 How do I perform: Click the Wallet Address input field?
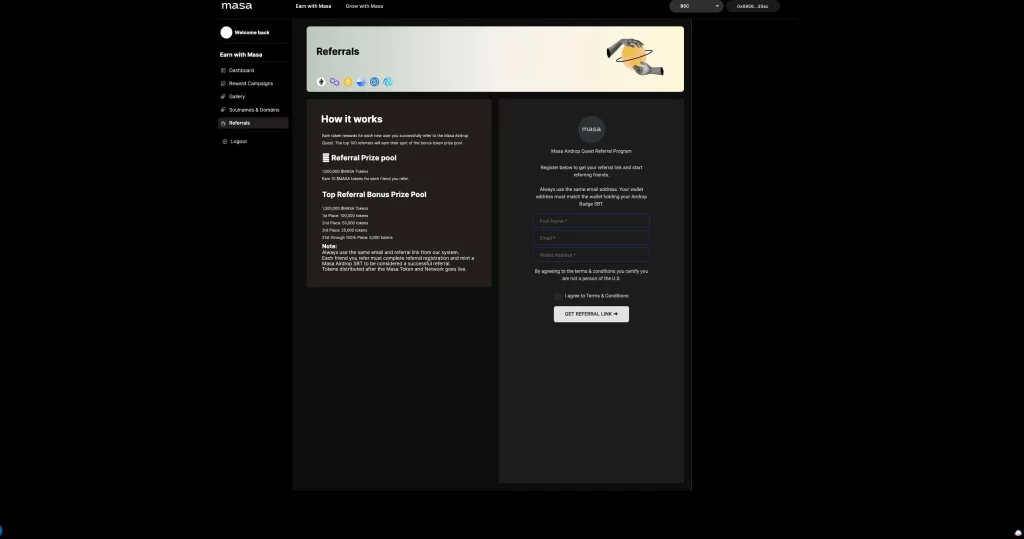[x=591, y=255]
